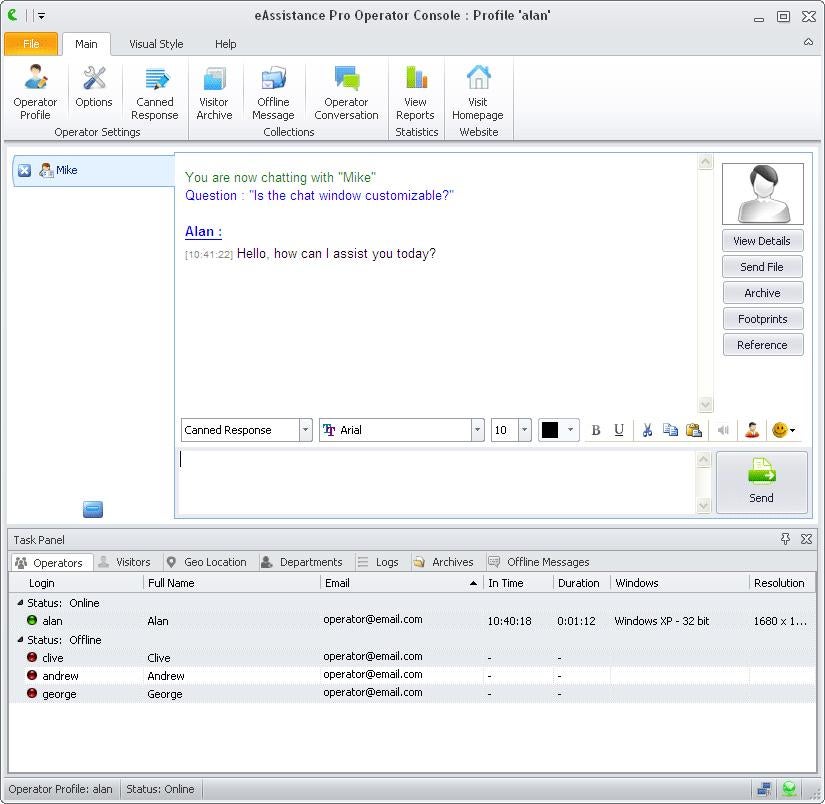Collapse the Status: Offline group
825x804 pixels.
(x=20, y=640)
